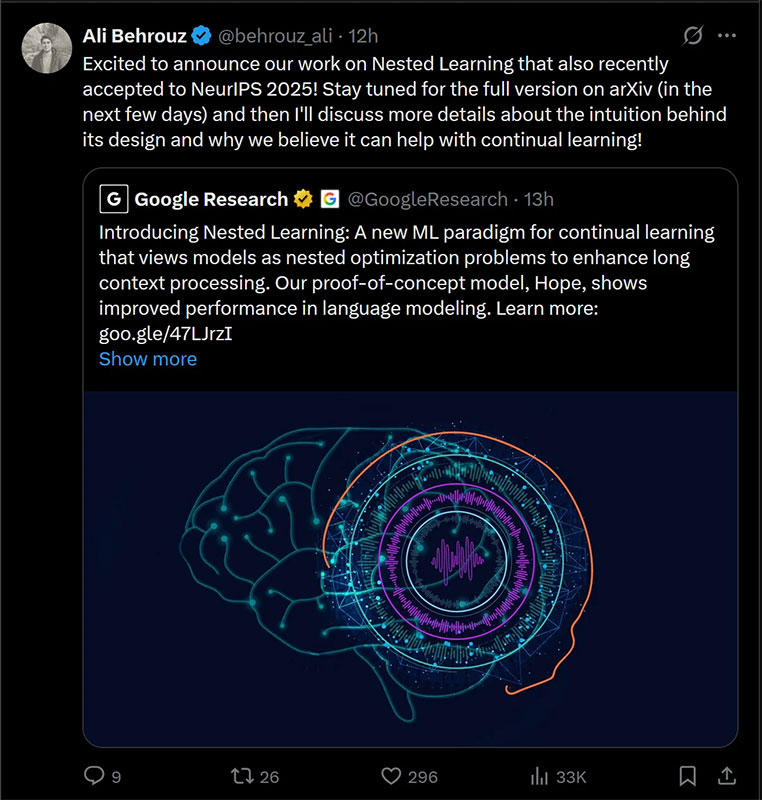This screenshot has width=762, height=800.
Task: Click the Google affiliation logo next to the badge
Action: click(330, 198)
